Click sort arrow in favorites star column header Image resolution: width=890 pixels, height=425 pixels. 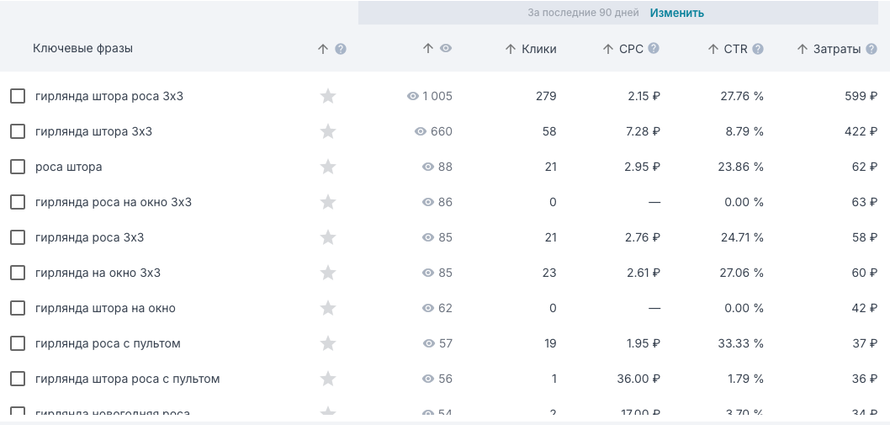coord(322,49)
